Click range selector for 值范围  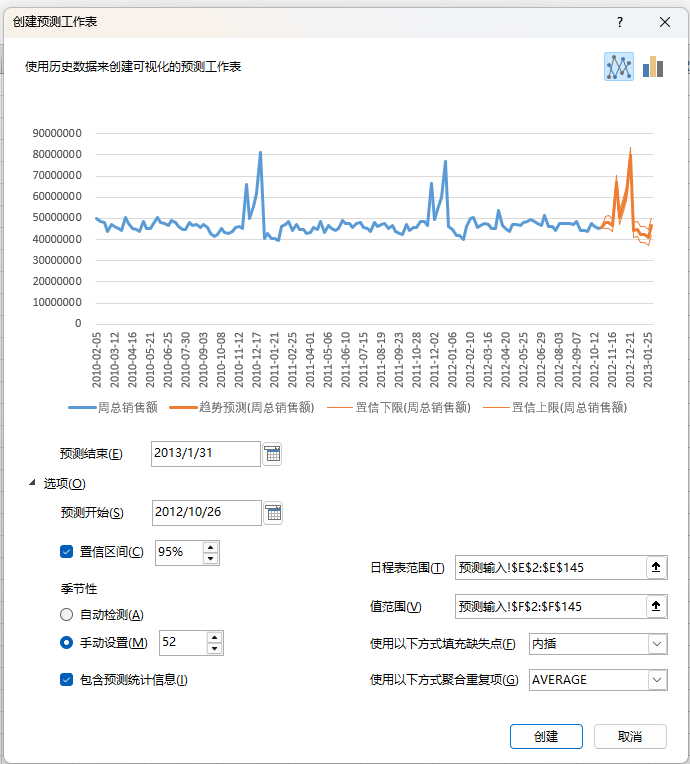point(656,606)
